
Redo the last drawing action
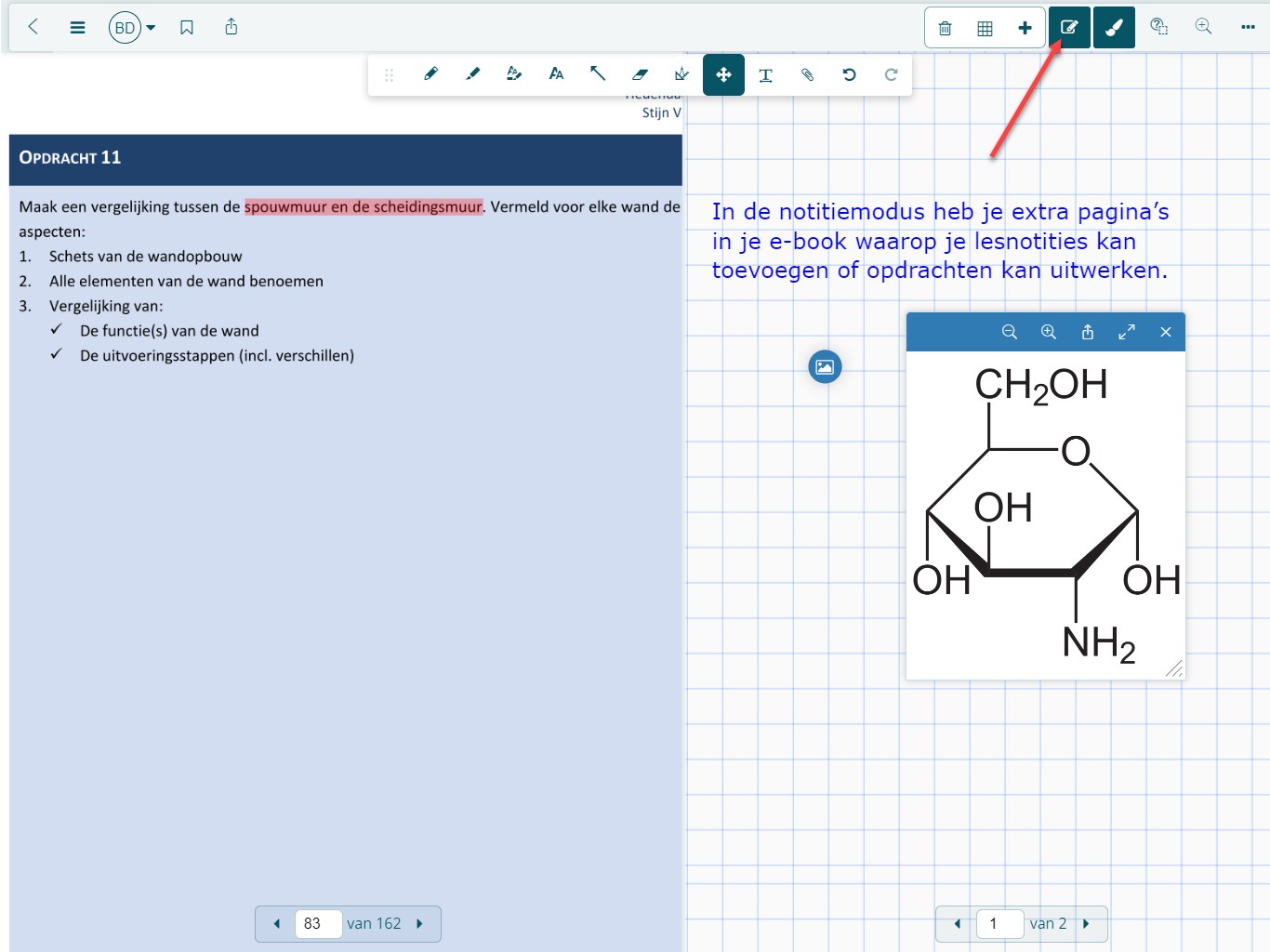pos(892,74)
